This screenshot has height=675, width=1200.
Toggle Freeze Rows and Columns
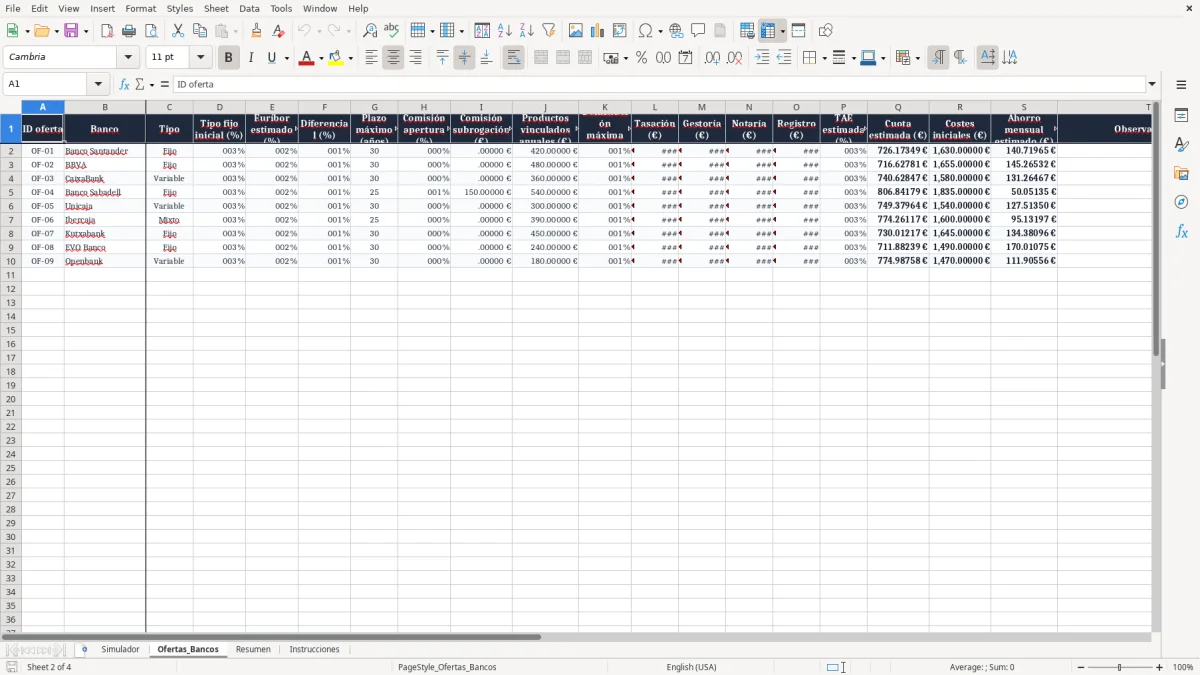click(x=768, y=31)
